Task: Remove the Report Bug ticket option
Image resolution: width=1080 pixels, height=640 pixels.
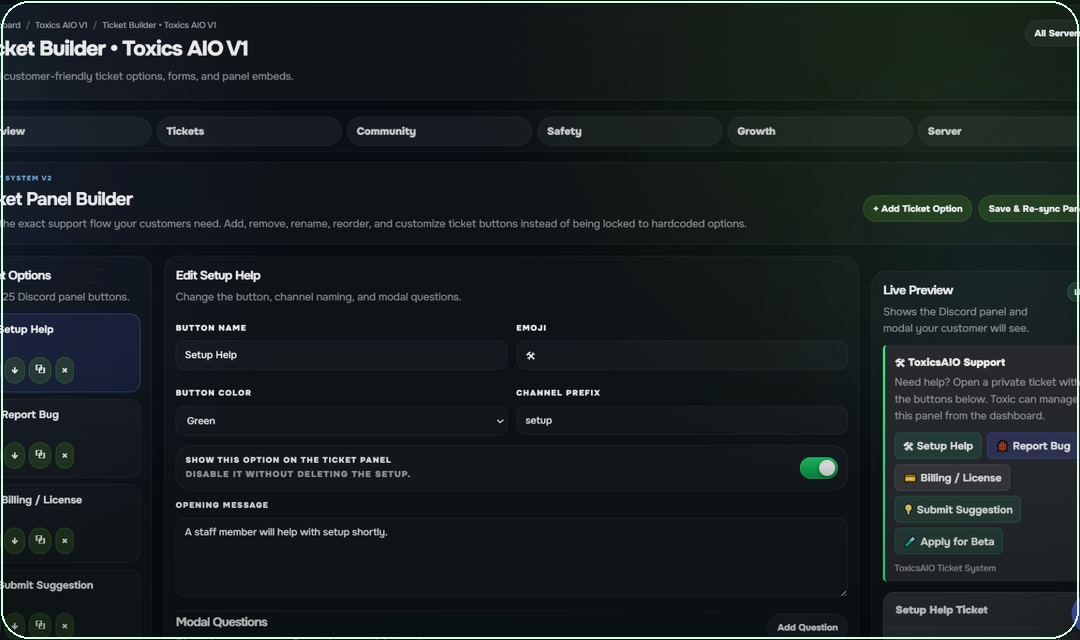Action: (65, 455)
